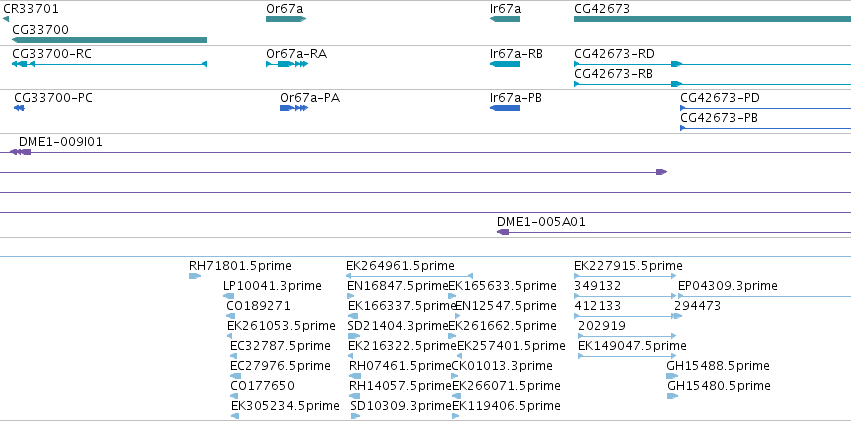Image resolution: width=851 pixels, height=421 pixels.
Task: Select the EK261053.5prime EST
Action: pos(230,336)
